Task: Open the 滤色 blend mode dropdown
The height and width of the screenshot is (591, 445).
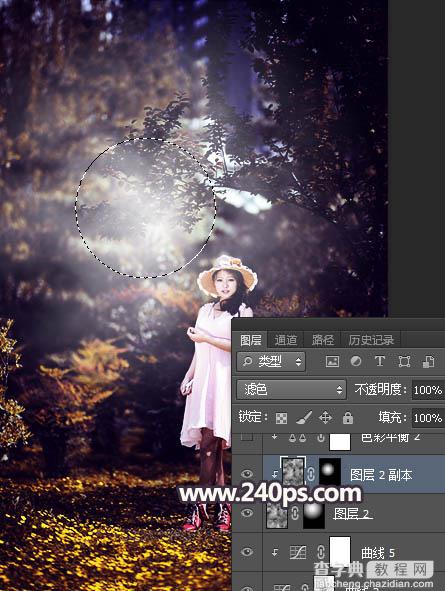Action: [291, 389]
